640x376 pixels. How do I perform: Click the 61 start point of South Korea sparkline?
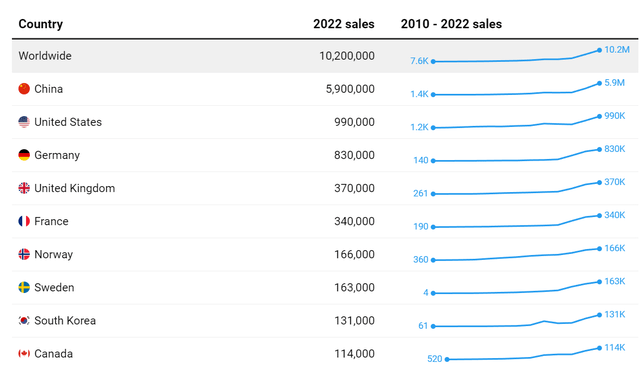click(433, 326)
